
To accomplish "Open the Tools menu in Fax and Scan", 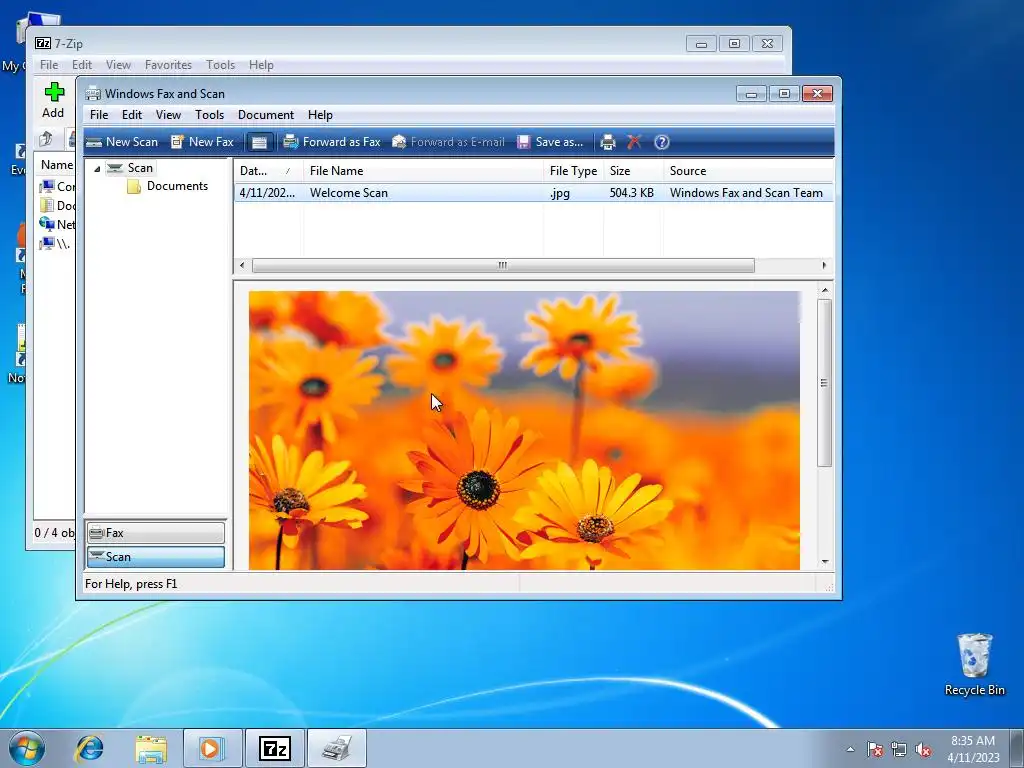I will pyautogui.click(x=209, y=115).
